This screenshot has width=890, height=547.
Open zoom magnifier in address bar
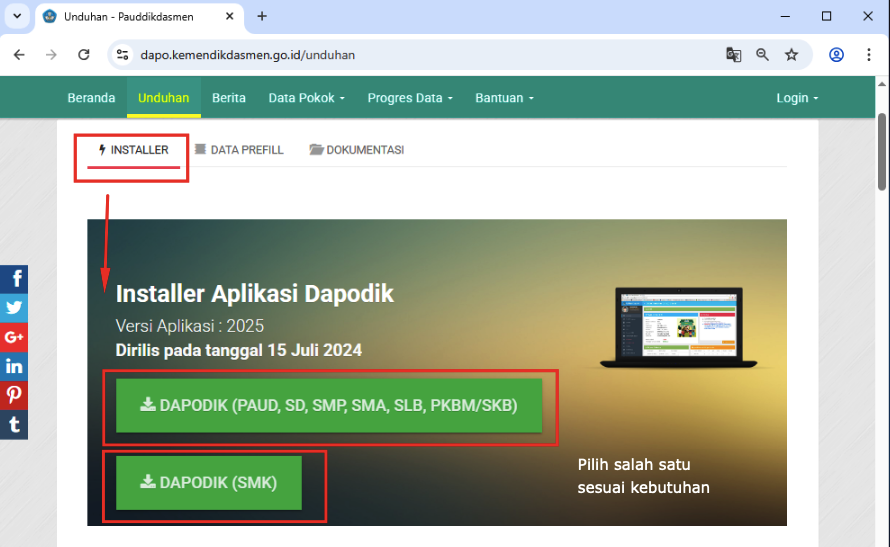pos(762,55)
